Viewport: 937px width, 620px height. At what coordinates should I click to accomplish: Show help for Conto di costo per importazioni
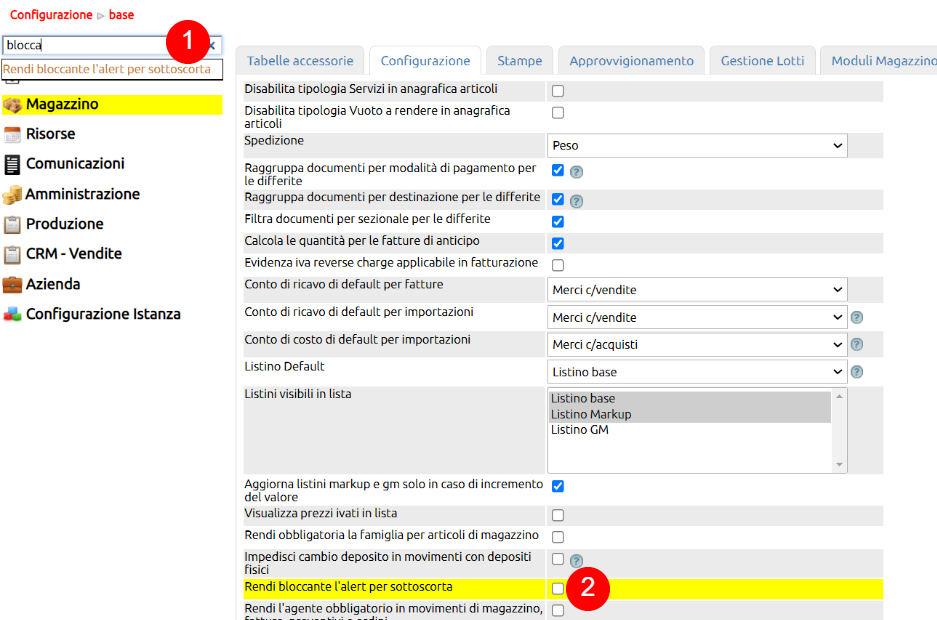click(x=857, y=344)
